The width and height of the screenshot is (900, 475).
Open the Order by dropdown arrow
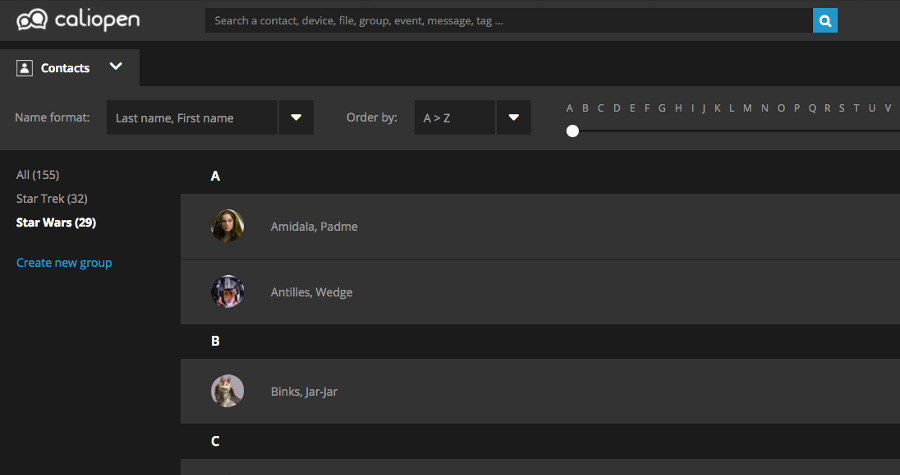pyautogui.click(x=513, y=117)
